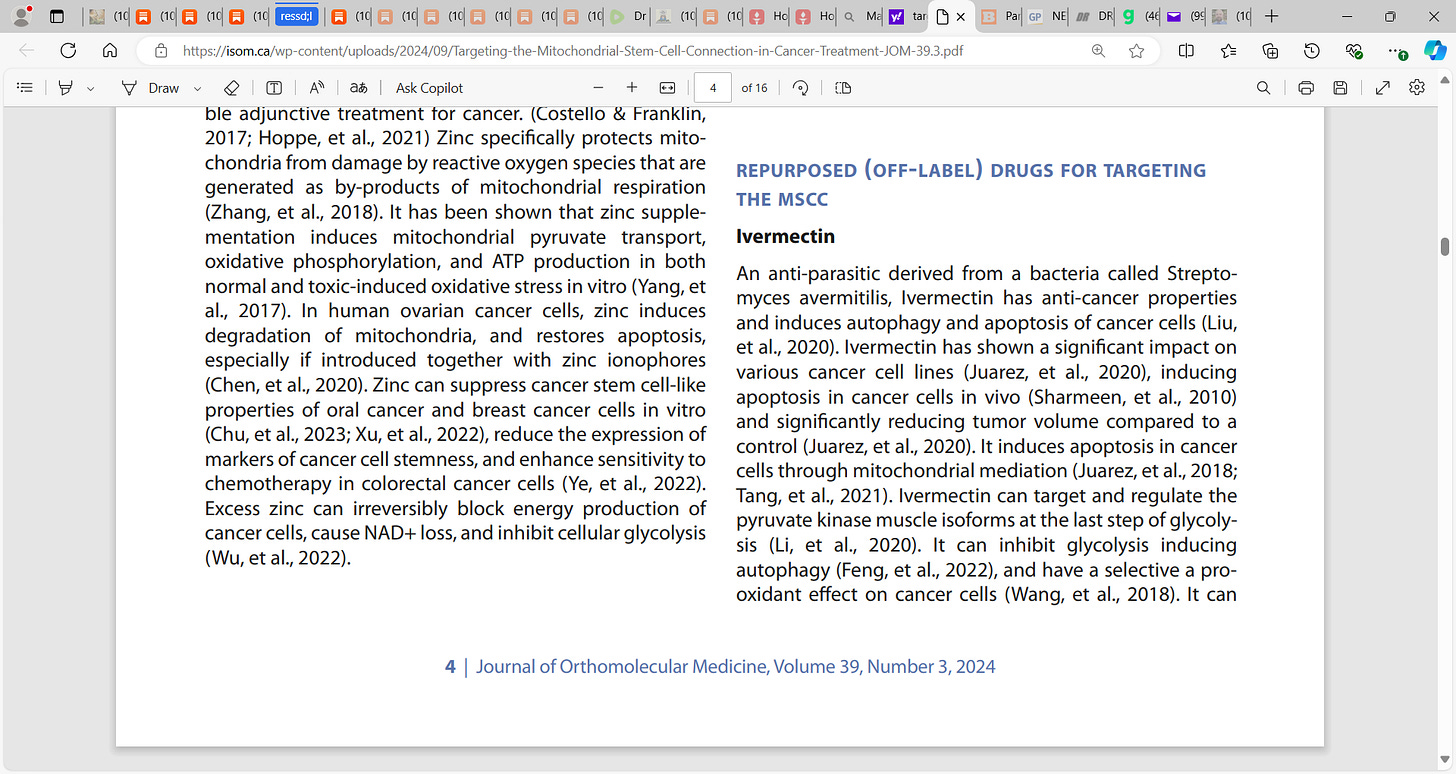This screenshot has height=774, width=1456.
Task: Start Read aloud
Action: 316,88
